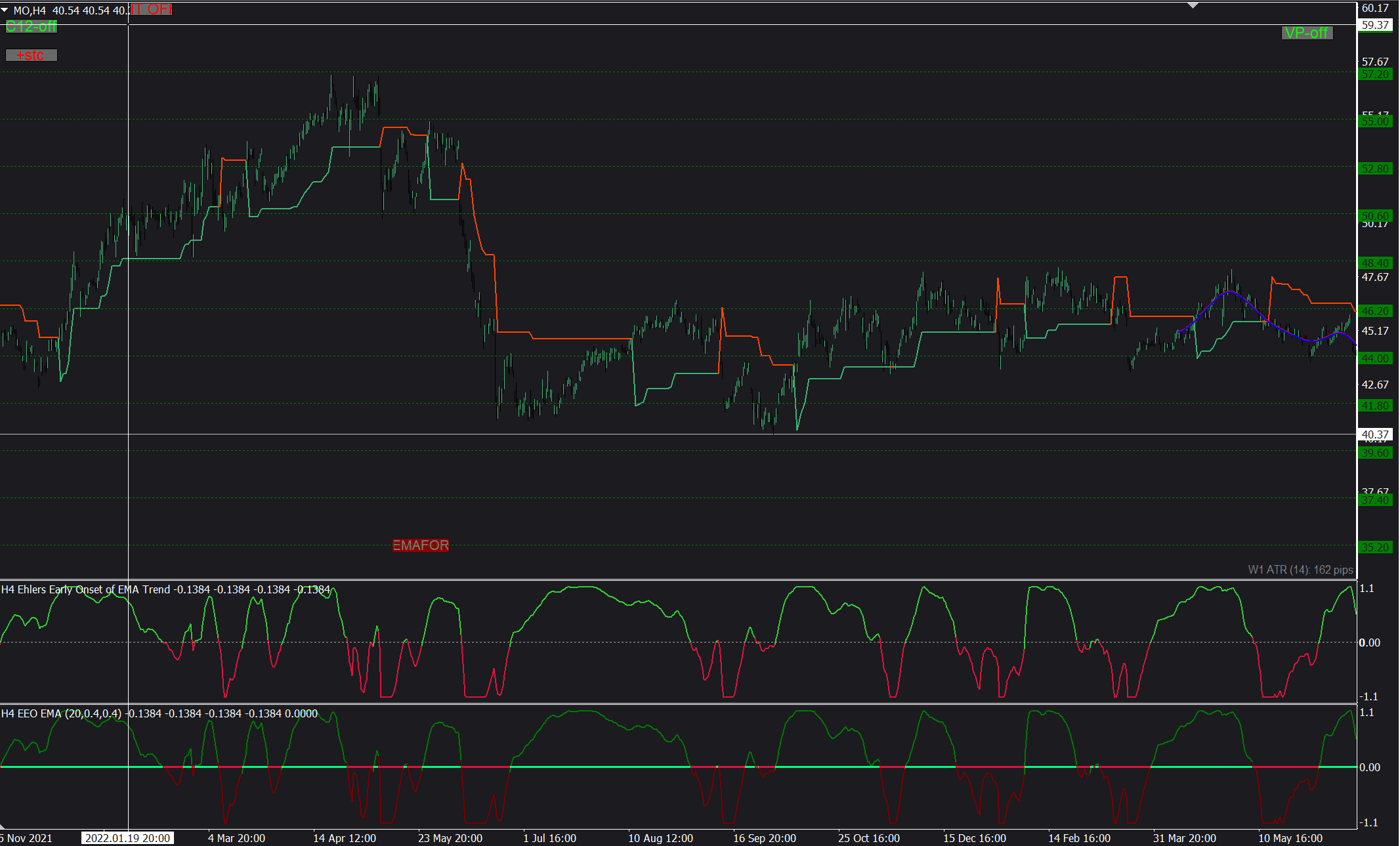1400x846 pixels.
Task: Click the MO,H4 symbol title text
Action: pos(30,11)
